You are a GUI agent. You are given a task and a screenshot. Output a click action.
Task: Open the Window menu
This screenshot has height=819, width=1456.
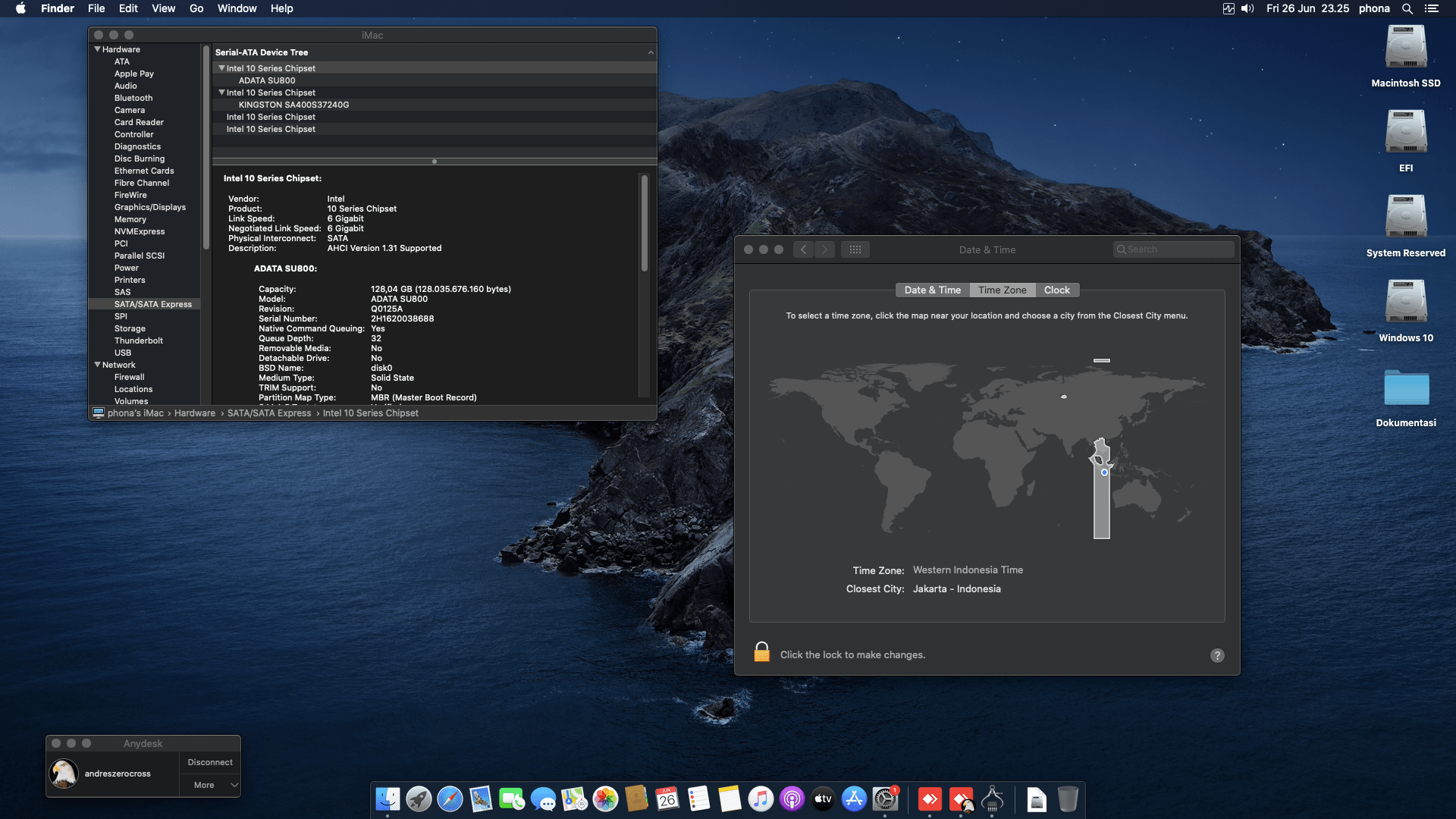click(x=237, y=8)
